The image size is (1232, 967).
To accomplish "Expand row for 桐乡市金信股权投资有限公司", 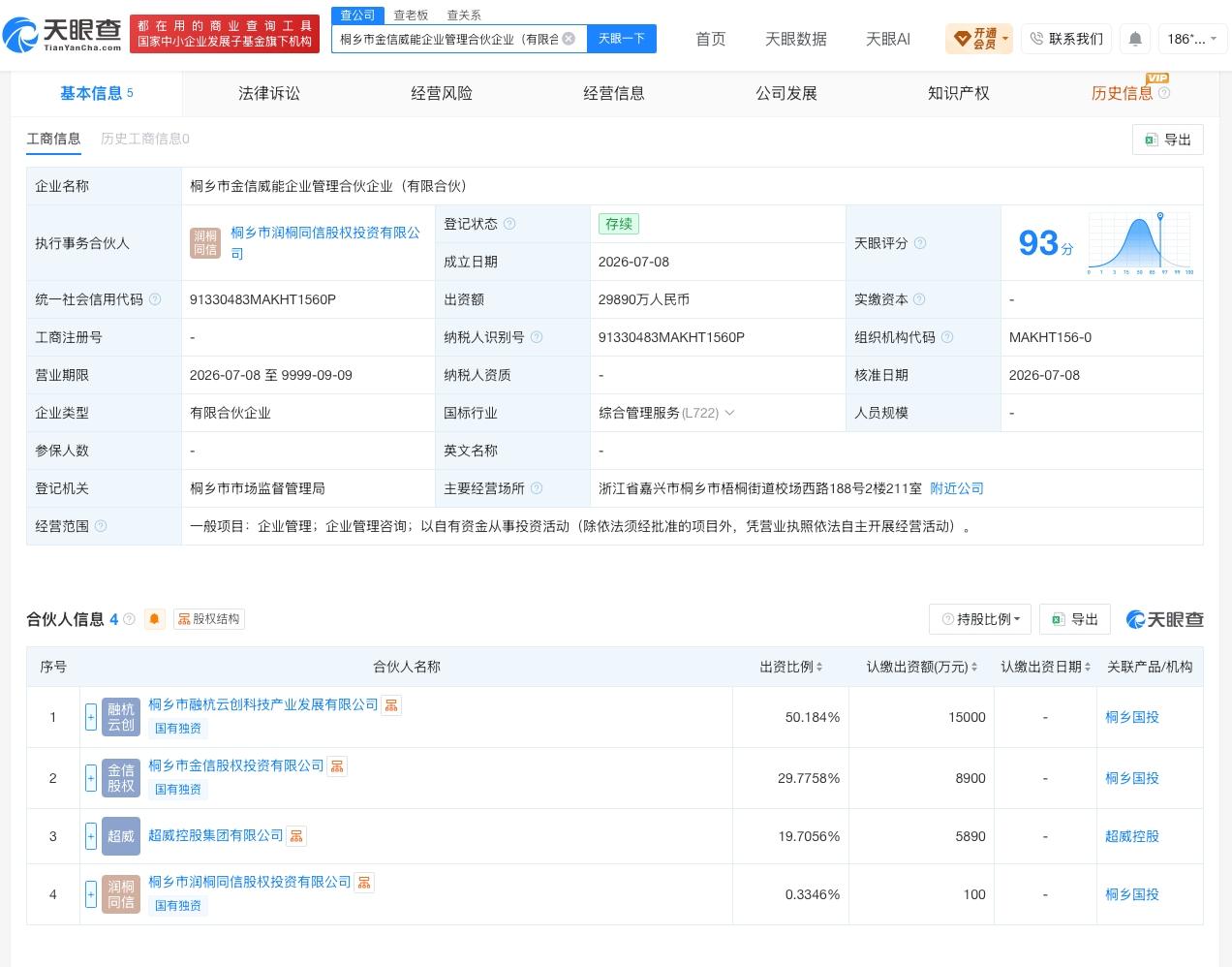I will coord(91,778).
